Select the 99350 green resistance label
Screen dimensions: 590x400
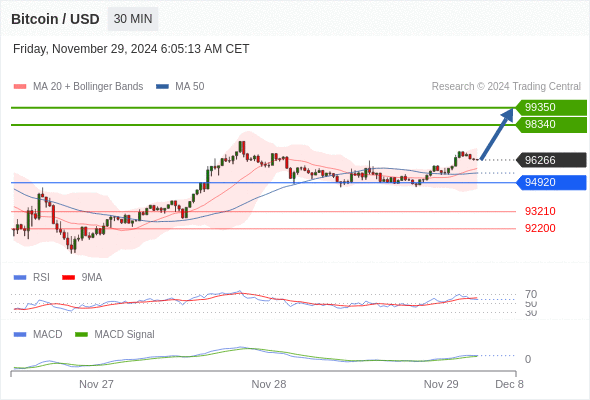tap(551, 107)
